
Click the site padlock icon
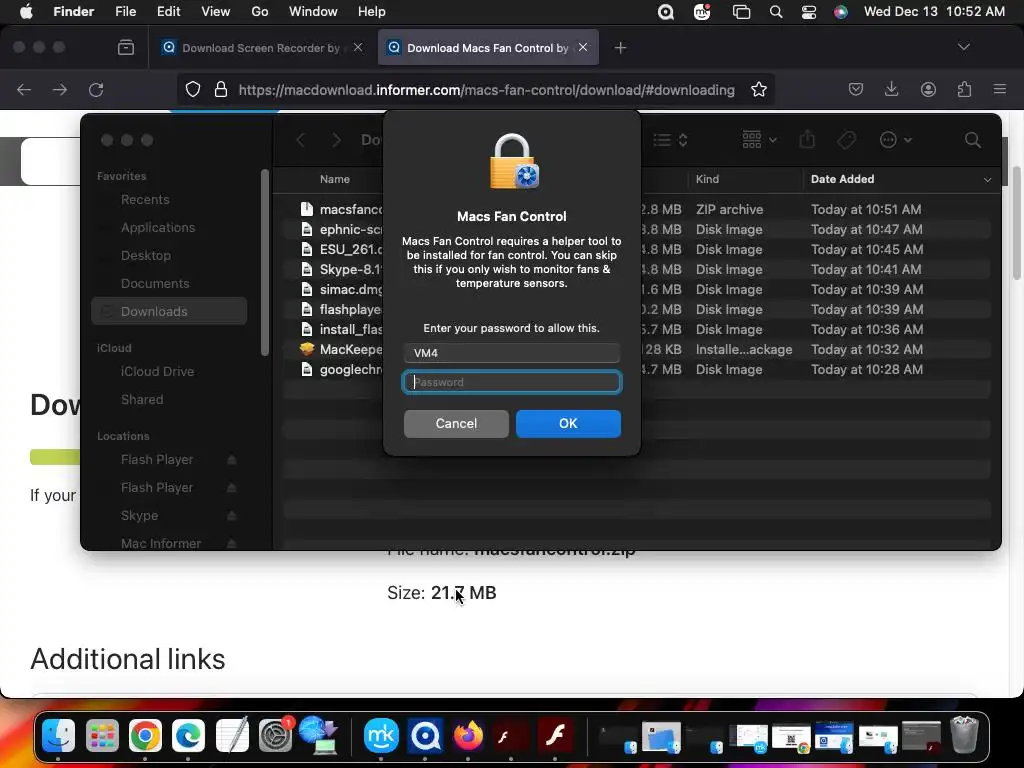point(221,89)
